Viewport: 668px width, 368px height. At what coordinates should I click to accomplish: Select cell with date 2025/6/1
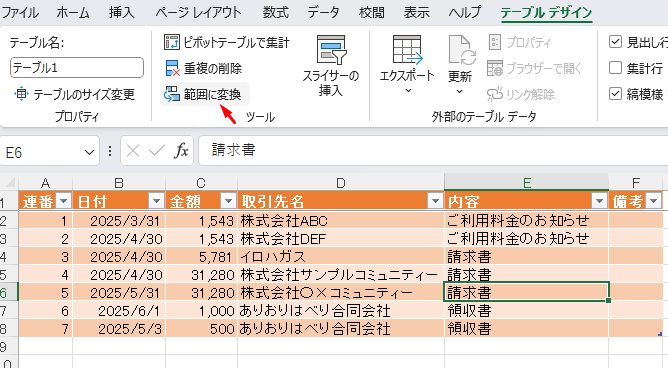click(x=119, y=311)
